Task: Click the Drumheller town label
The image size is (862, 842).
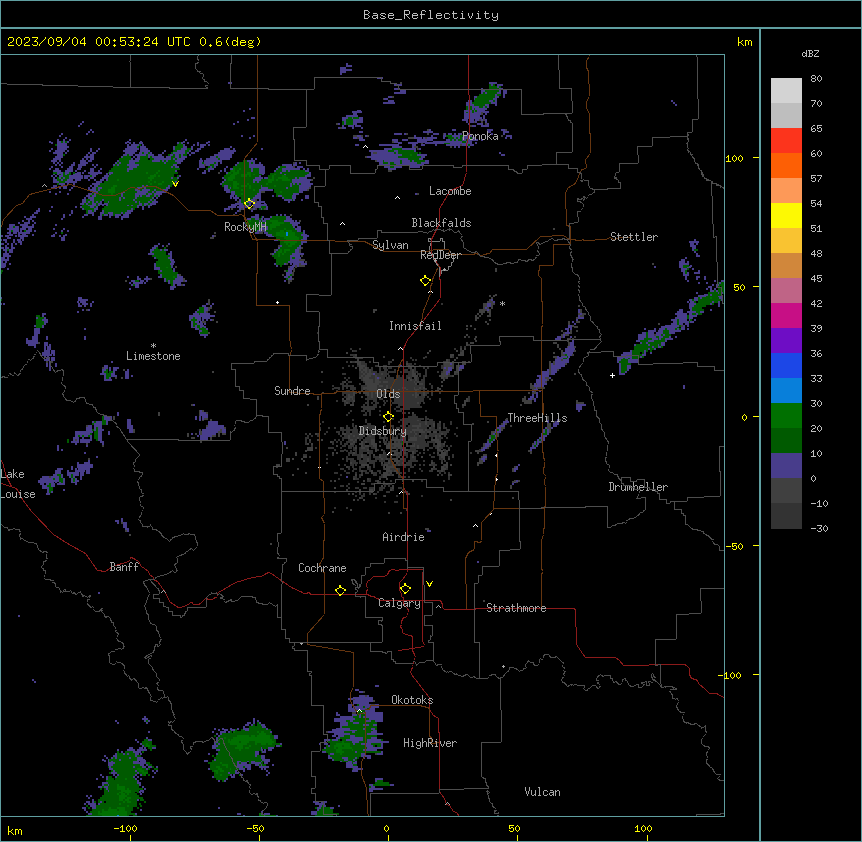Action: pyautogui.click(x=638, y=487)
